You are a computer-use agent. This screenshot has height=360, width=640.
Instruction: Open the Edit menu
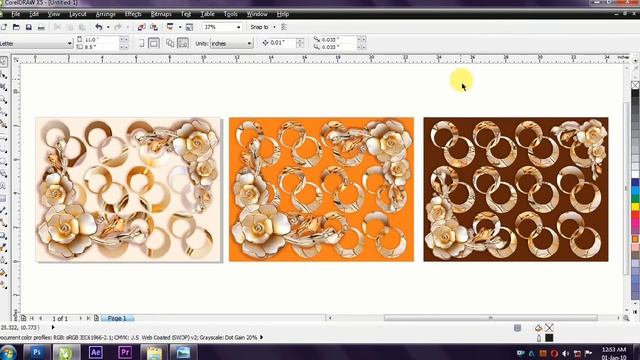pos(34,14)
